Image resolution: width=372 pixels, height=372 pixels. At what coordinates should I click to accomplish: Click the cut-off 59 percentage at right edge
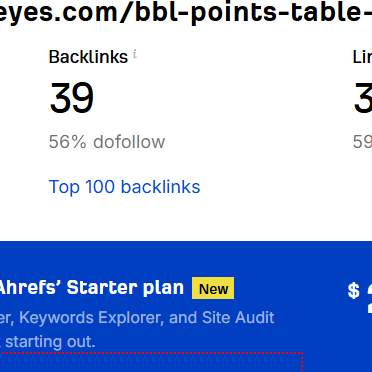(x=362, y=142)
